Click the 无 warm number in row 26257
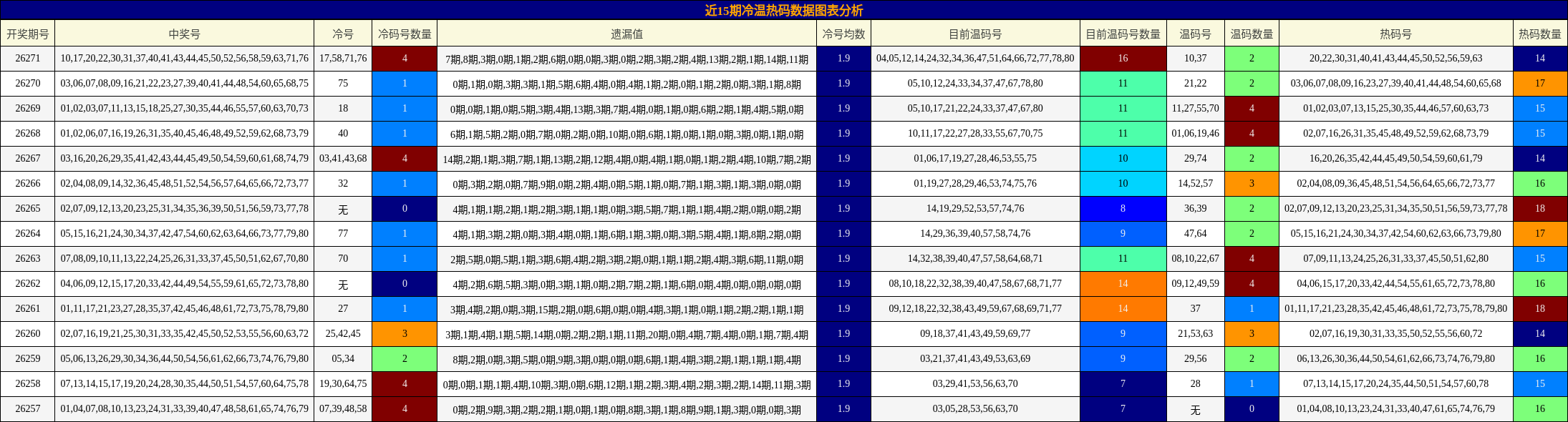The height and width of the screenshot is (422, 1568). point(1195,409)
